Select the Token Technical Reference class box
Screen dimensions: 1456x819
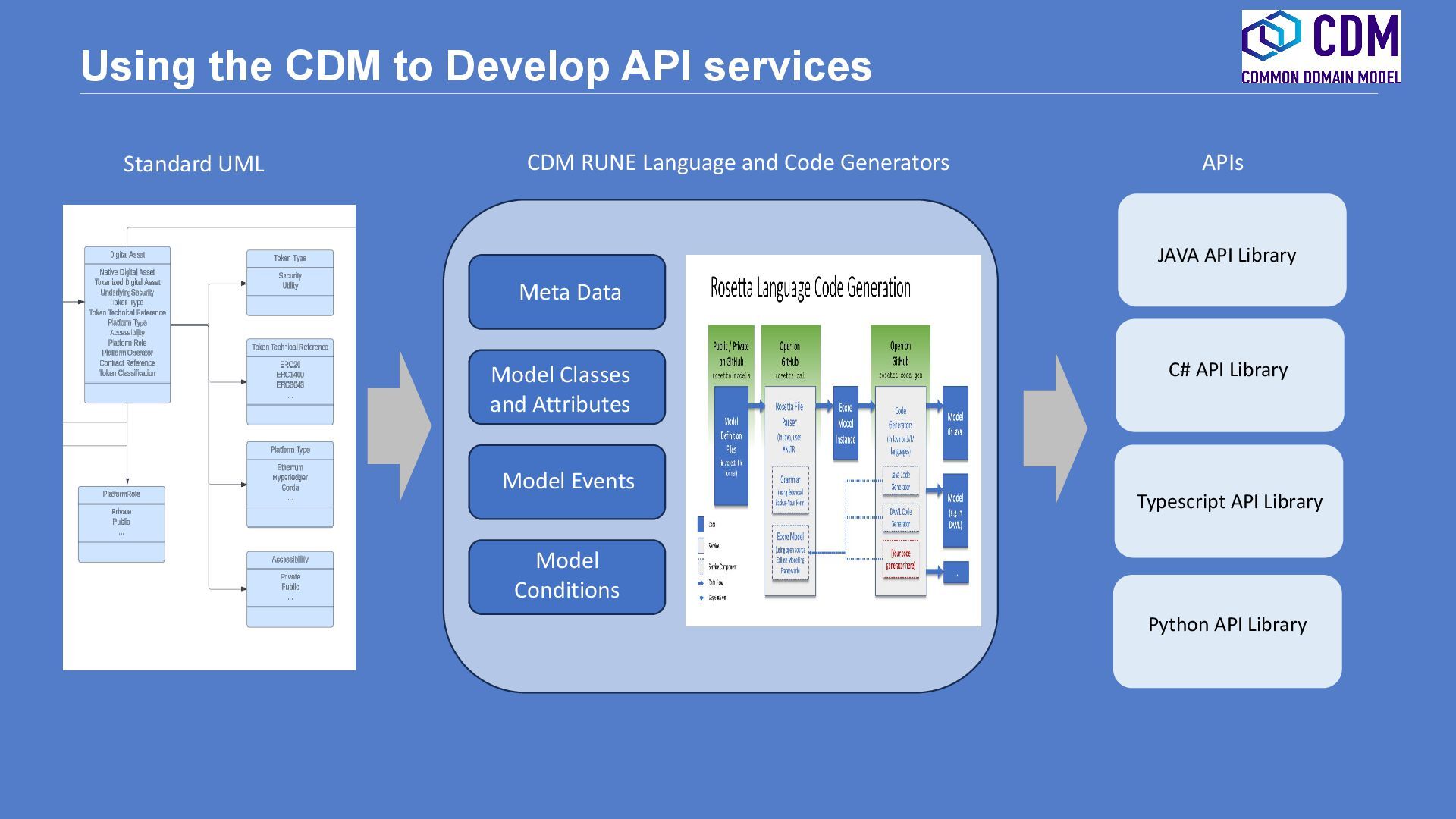point(290,381)
